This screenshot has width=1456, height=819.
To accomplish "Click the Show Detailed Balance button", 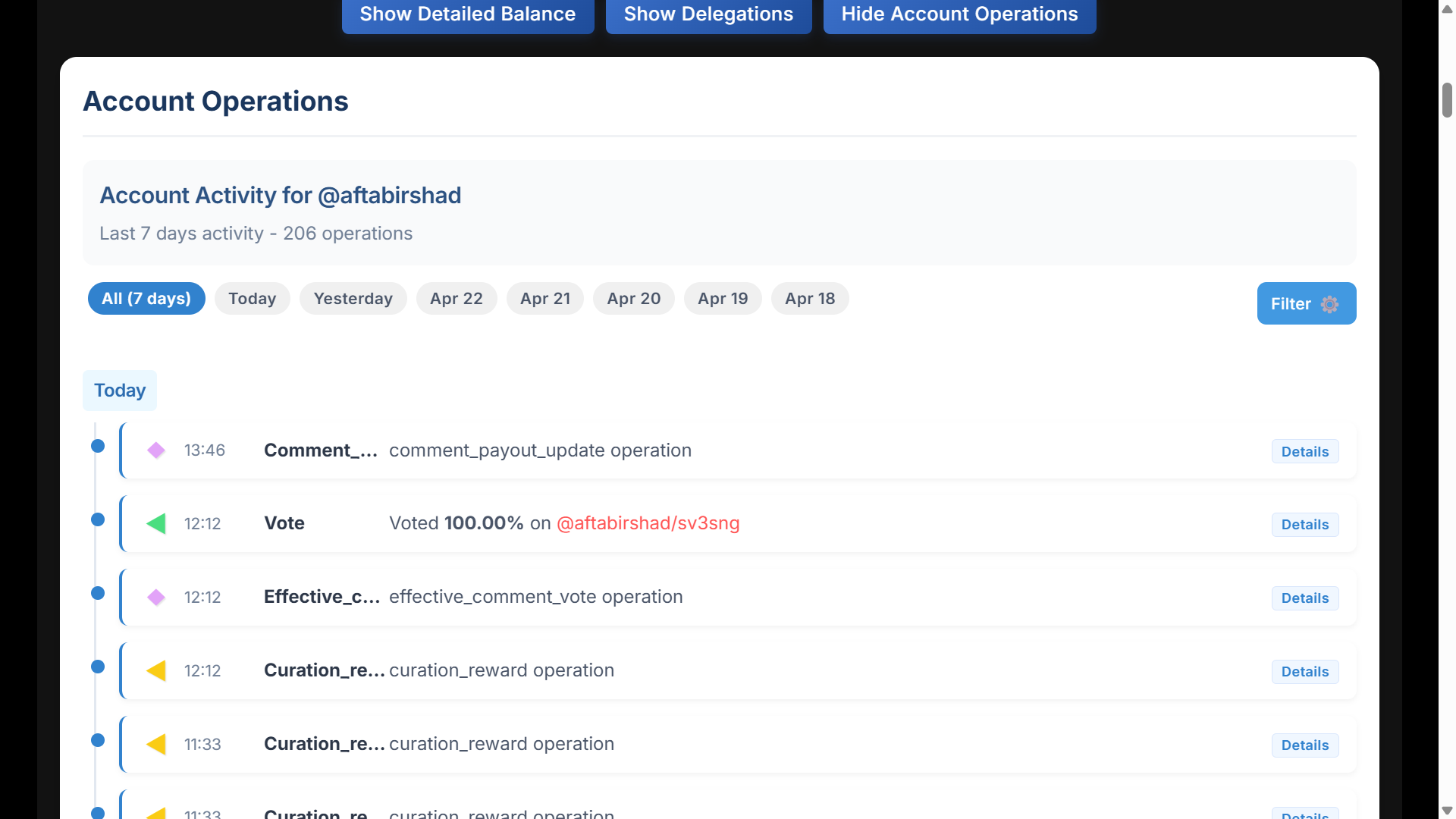I will [468, 14].
